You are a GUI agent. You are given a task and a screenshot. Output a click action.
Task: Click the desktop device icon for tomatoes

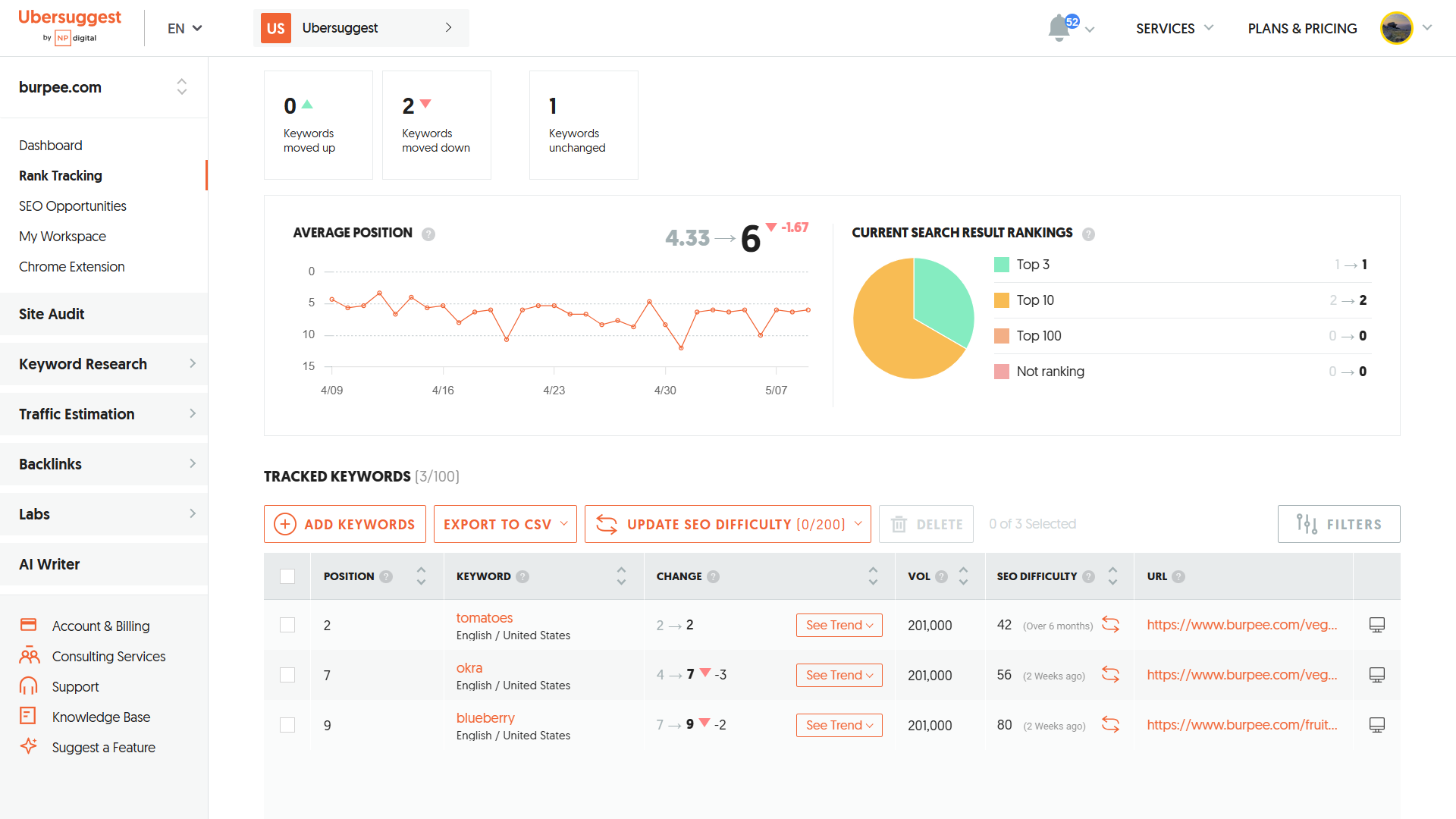[1377, 625]
